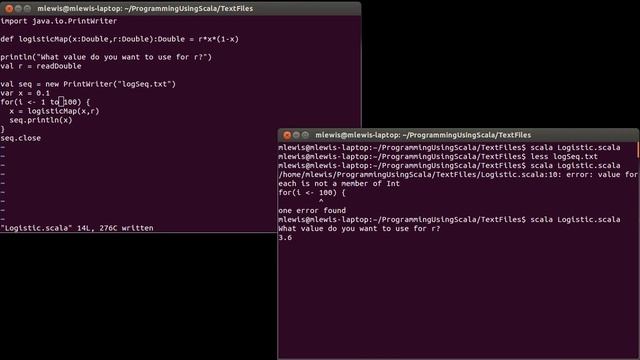
Task: Click the 'seq.close' line
Action: (x=20, y=138)
